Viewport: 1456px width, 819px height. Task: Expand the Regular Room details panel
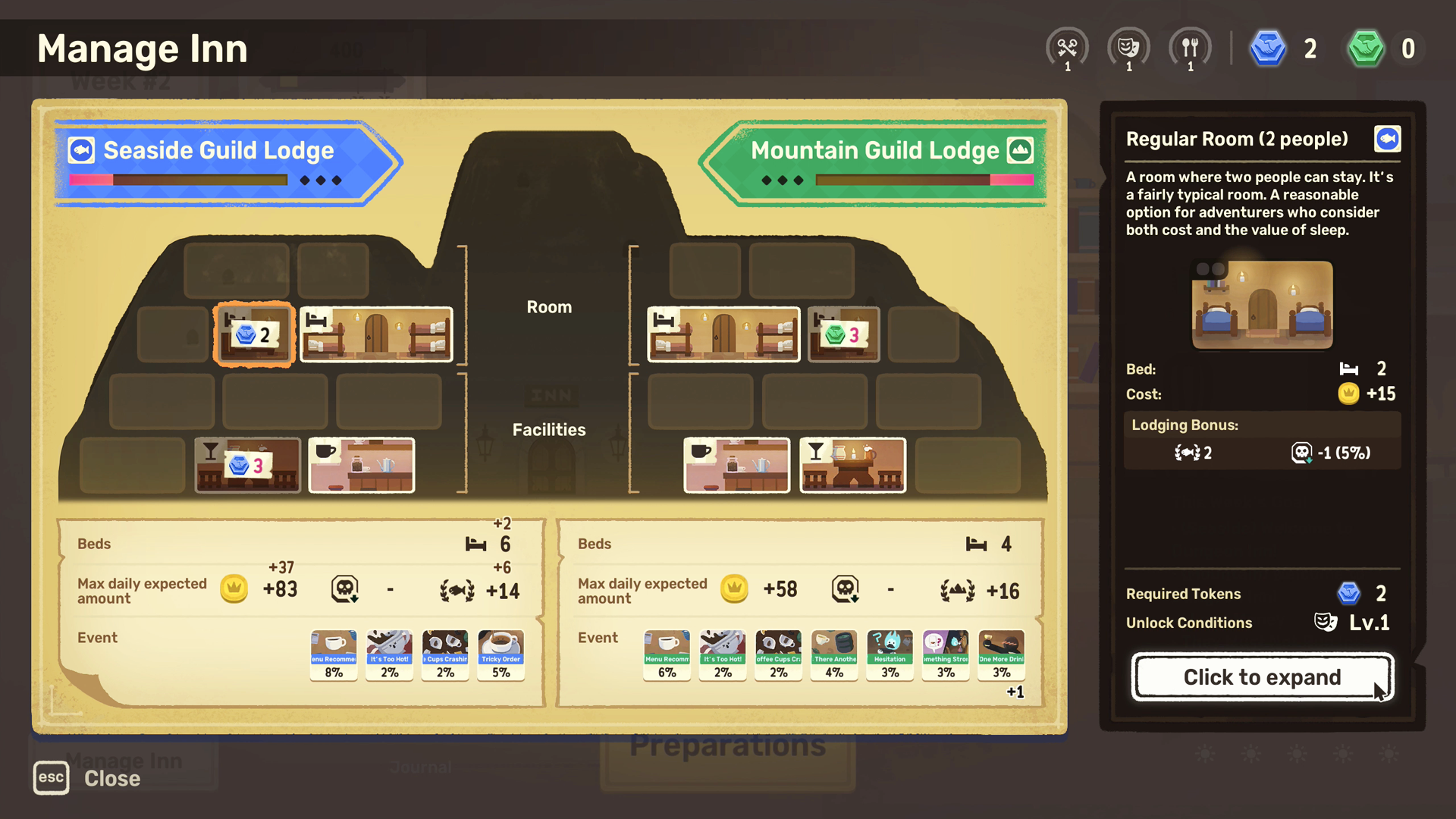pos(1261,677)
